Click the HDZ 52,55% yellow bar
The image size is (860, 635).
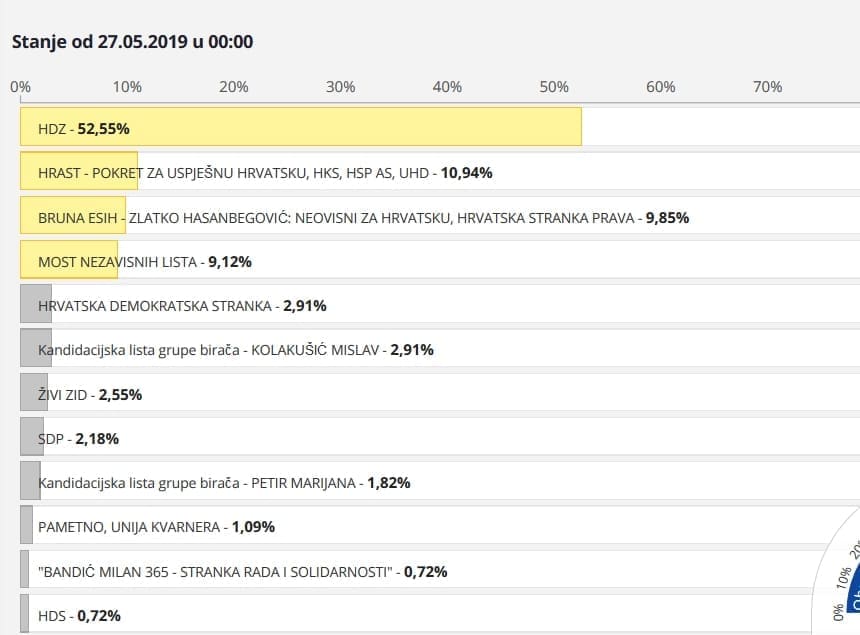pyautogui.click(x=300, y=128)
